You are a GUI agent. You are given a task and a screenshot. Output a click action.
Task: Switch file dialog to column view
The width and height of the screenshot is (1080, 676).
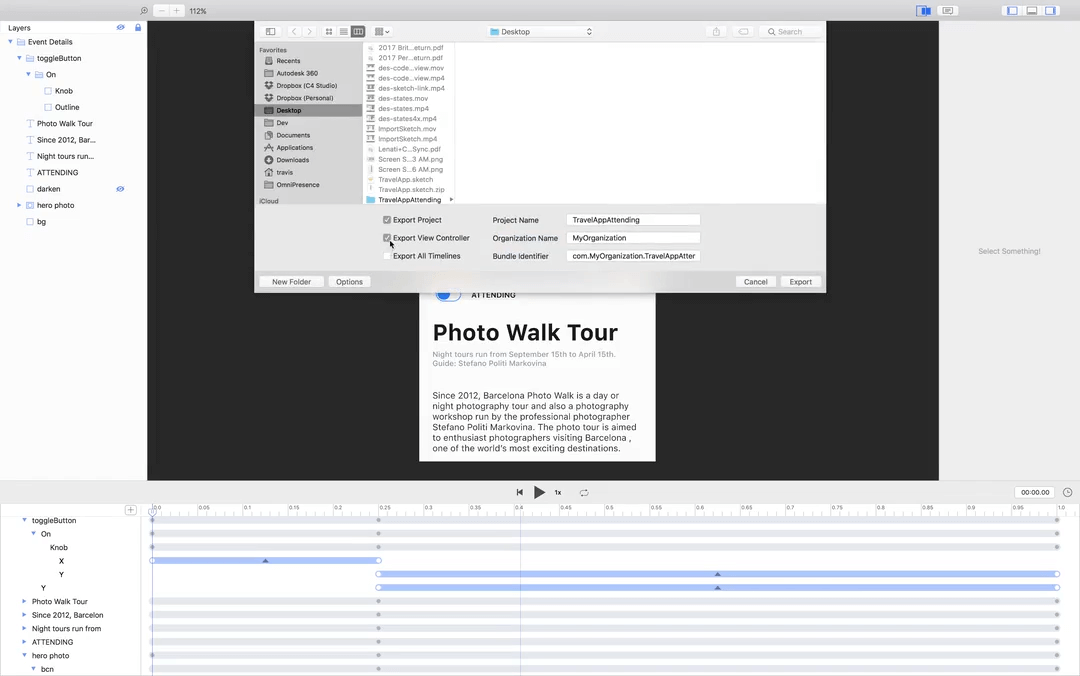pos(358,32)
